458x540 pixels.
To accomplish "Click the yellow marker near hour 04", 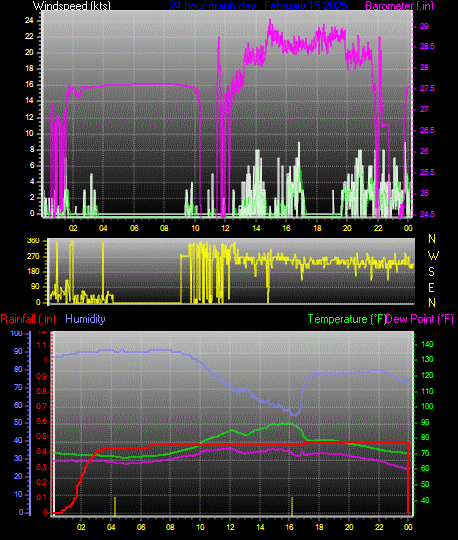I will point(115,506).
